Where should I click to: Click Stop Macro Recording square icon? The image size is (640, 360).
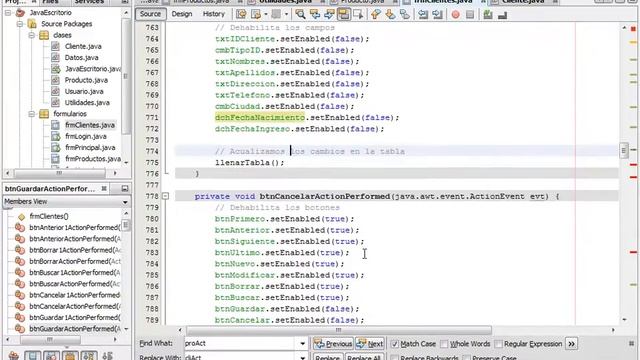(x=470, y=15)
